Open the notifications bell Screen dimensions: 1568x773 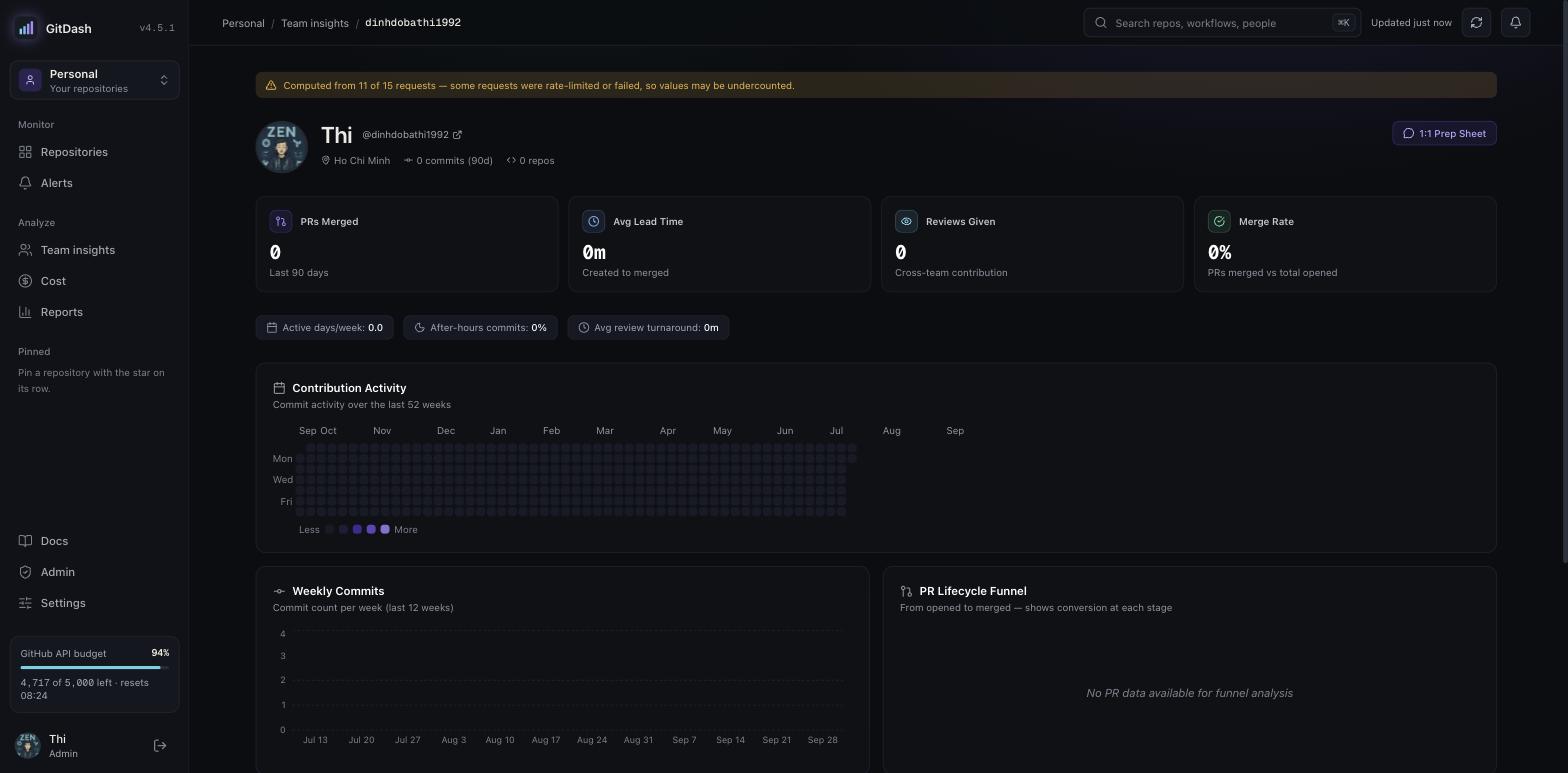(1516, 22)
